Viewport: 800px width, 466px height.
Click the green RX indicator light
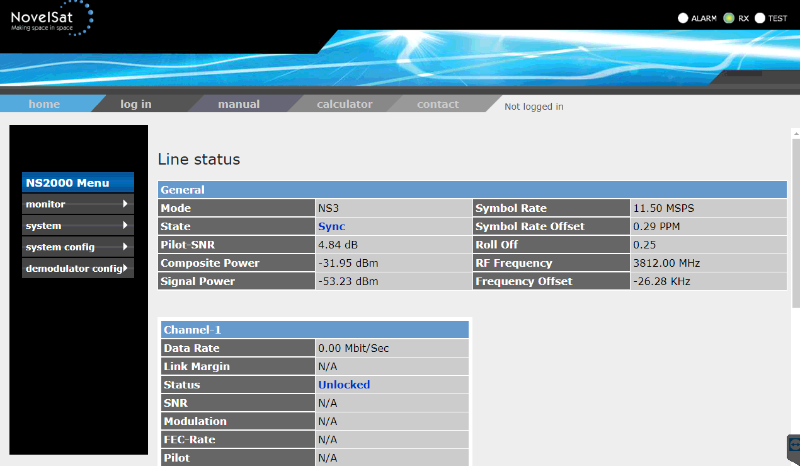point(729,18)
